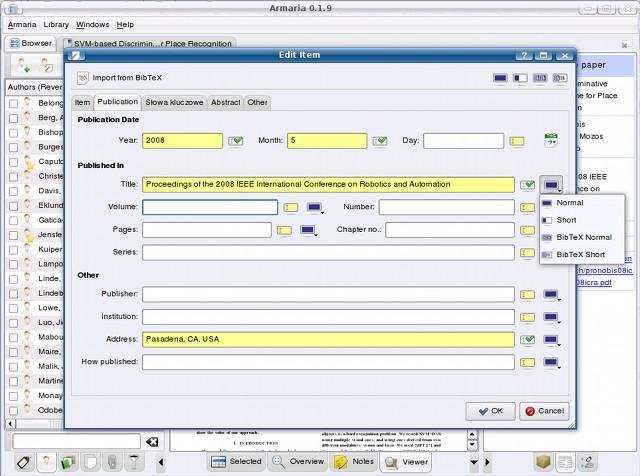Toggle the checkbox beside Malik author entry

(14, 366)
